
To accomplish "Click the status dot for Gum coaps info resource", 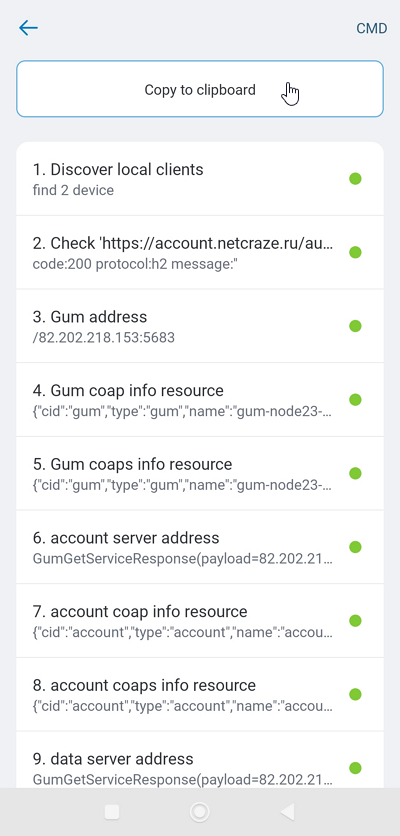I will coord(355,473).
